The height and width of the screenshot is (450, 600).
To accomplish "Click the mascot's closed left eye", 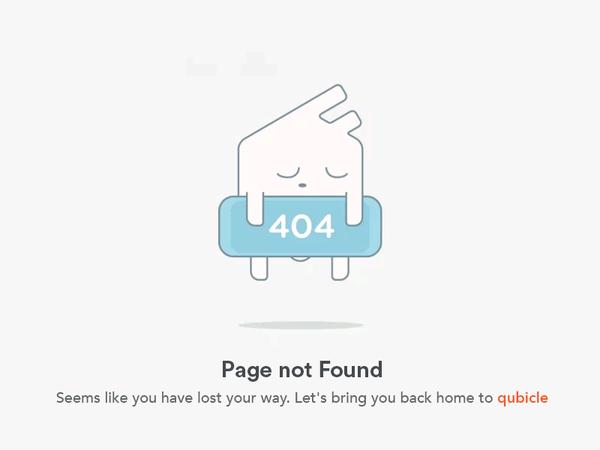I will (288, 174).
